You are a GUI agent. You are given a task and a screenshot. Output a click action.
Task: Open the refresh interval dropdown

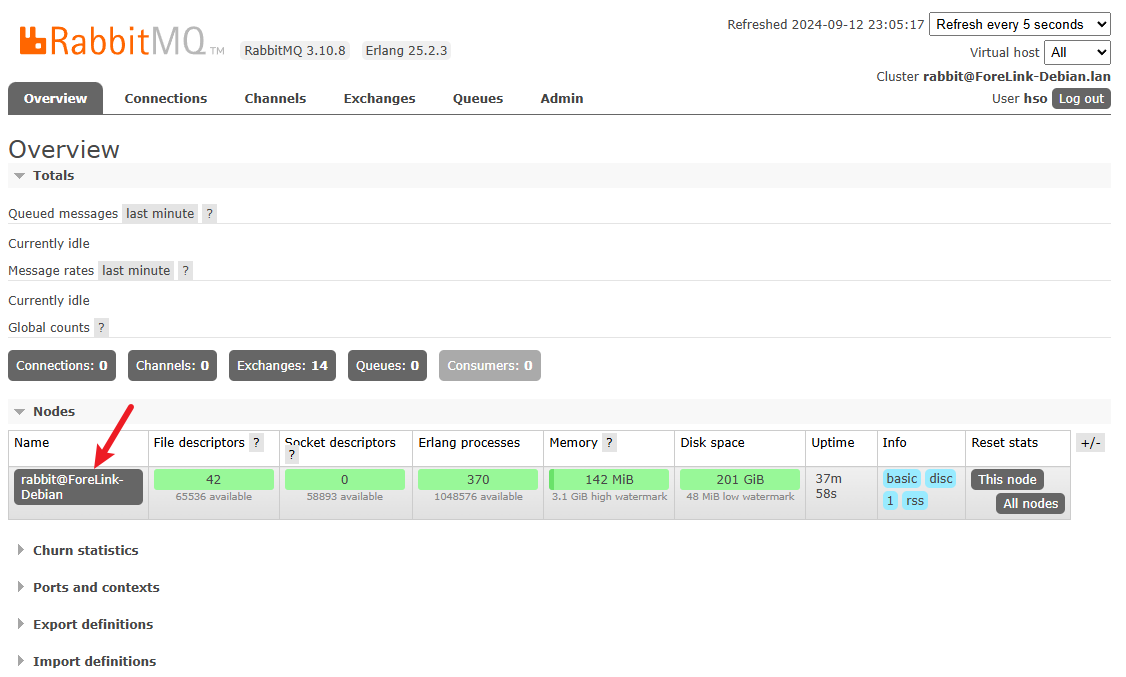[x=1019, y=24]
